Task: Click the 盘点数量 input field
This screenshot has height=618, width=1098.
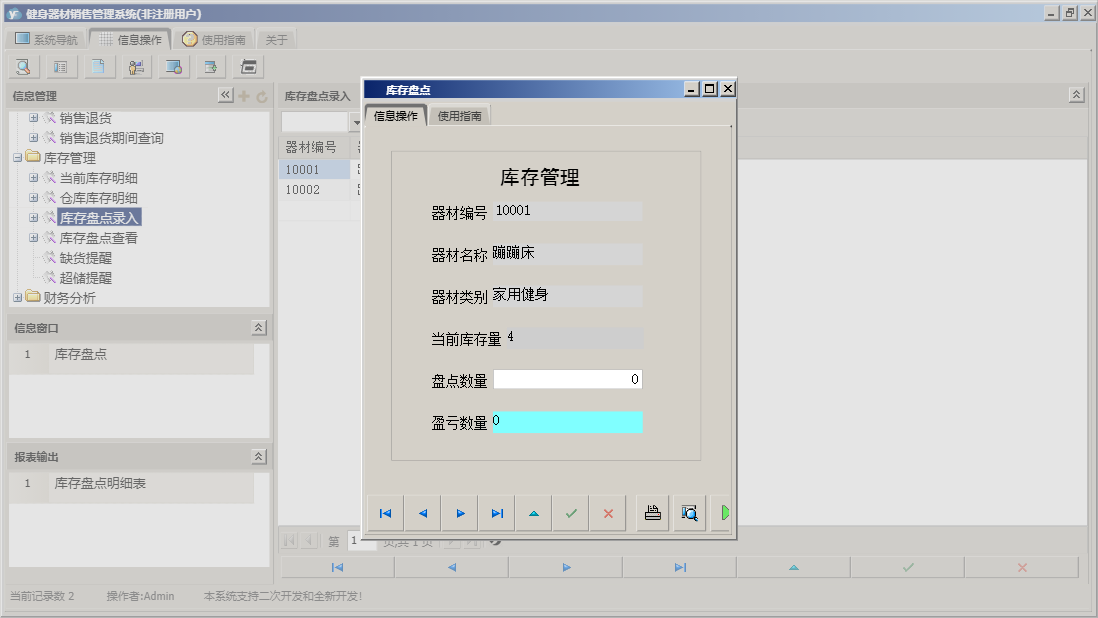Action: tap(568, 379)
